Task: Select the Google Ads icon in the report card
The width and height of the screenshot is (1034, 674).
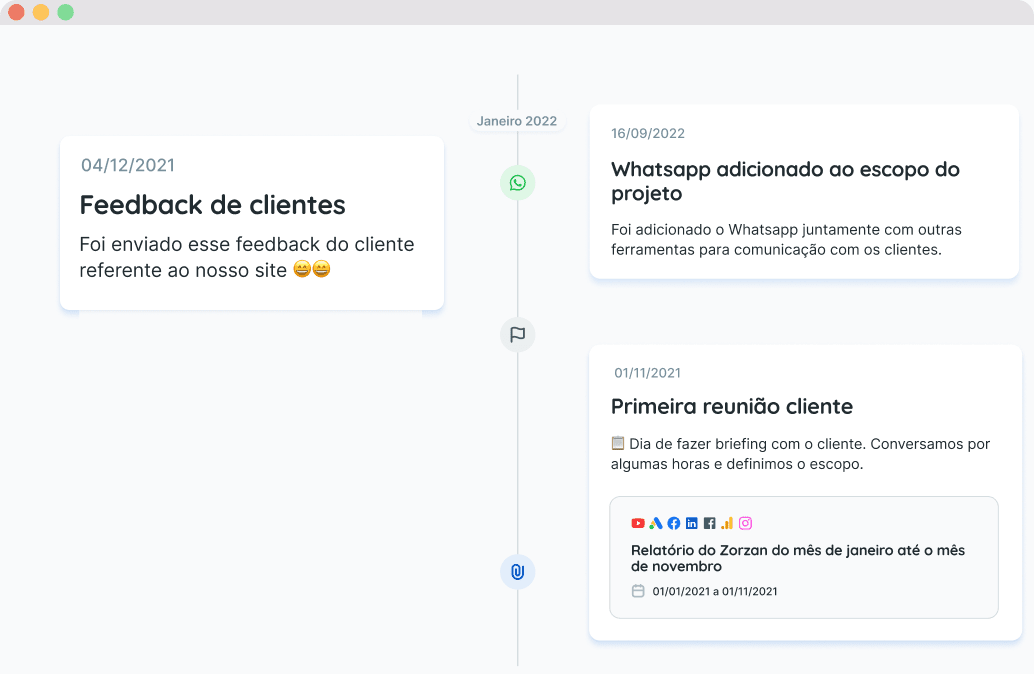Action: 656,523
